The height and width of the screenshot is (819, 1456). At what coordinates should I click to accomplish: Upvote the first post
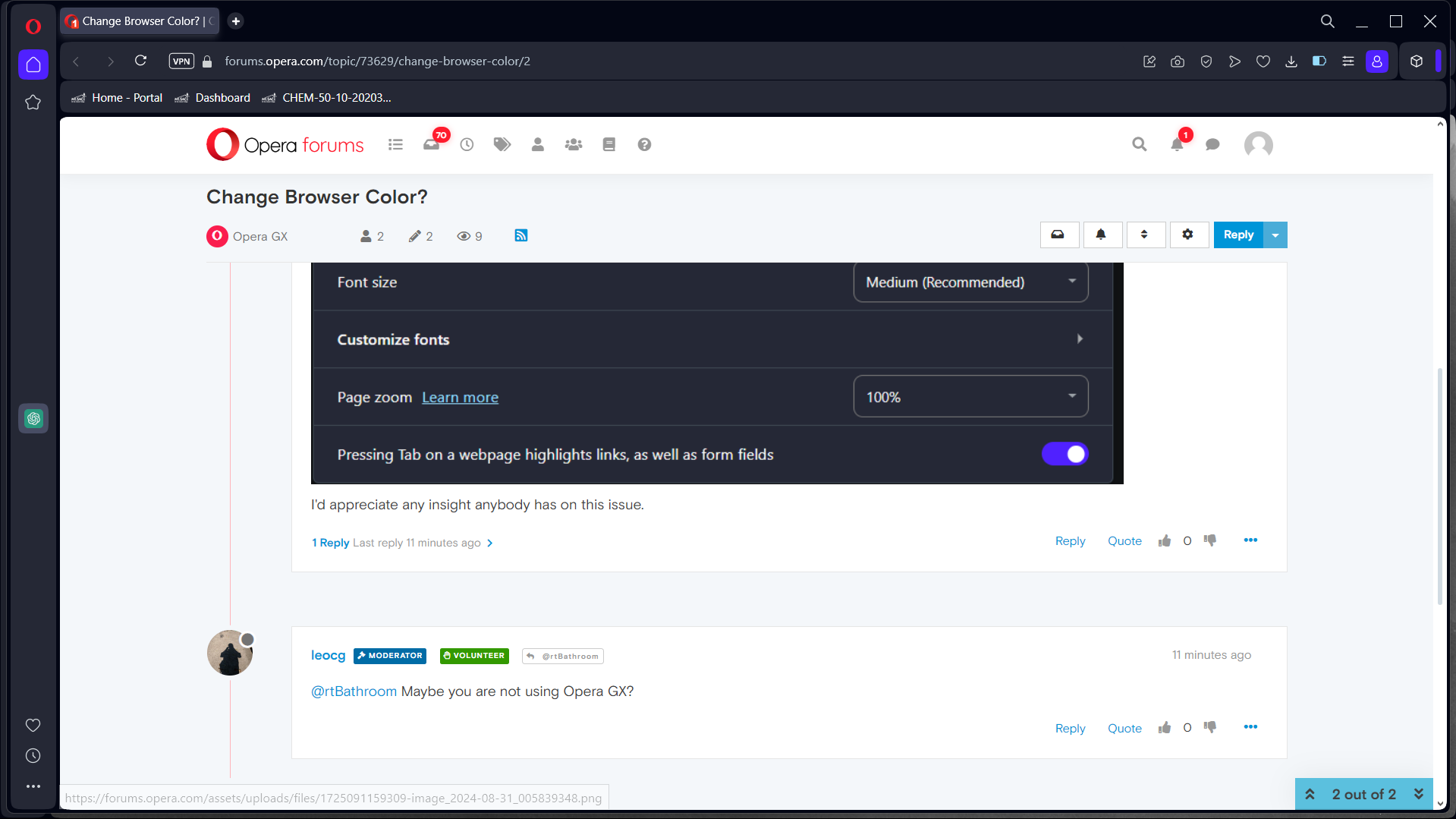click(x=1165, y=540)
